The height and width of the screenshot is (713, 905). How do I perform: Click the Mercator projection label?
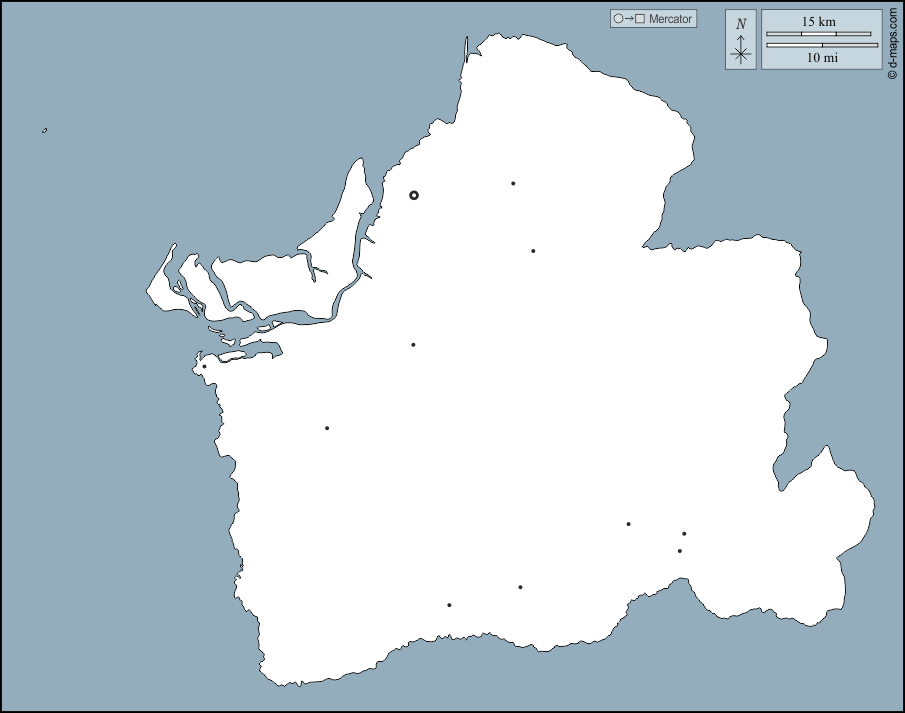pyautogui.click(x=670, y=19)
